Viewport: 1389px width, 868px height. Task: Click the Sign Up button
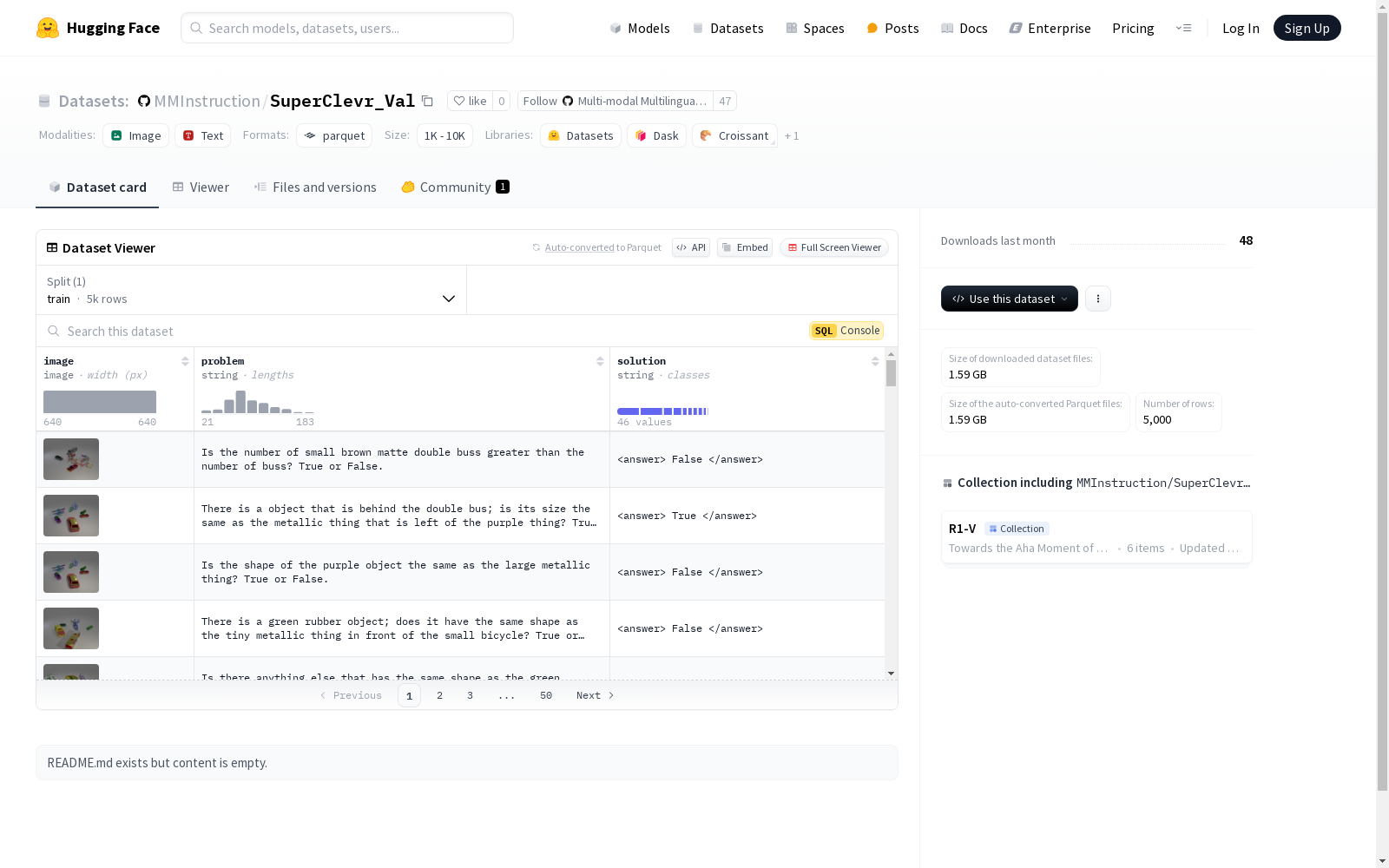(1307, 28)
